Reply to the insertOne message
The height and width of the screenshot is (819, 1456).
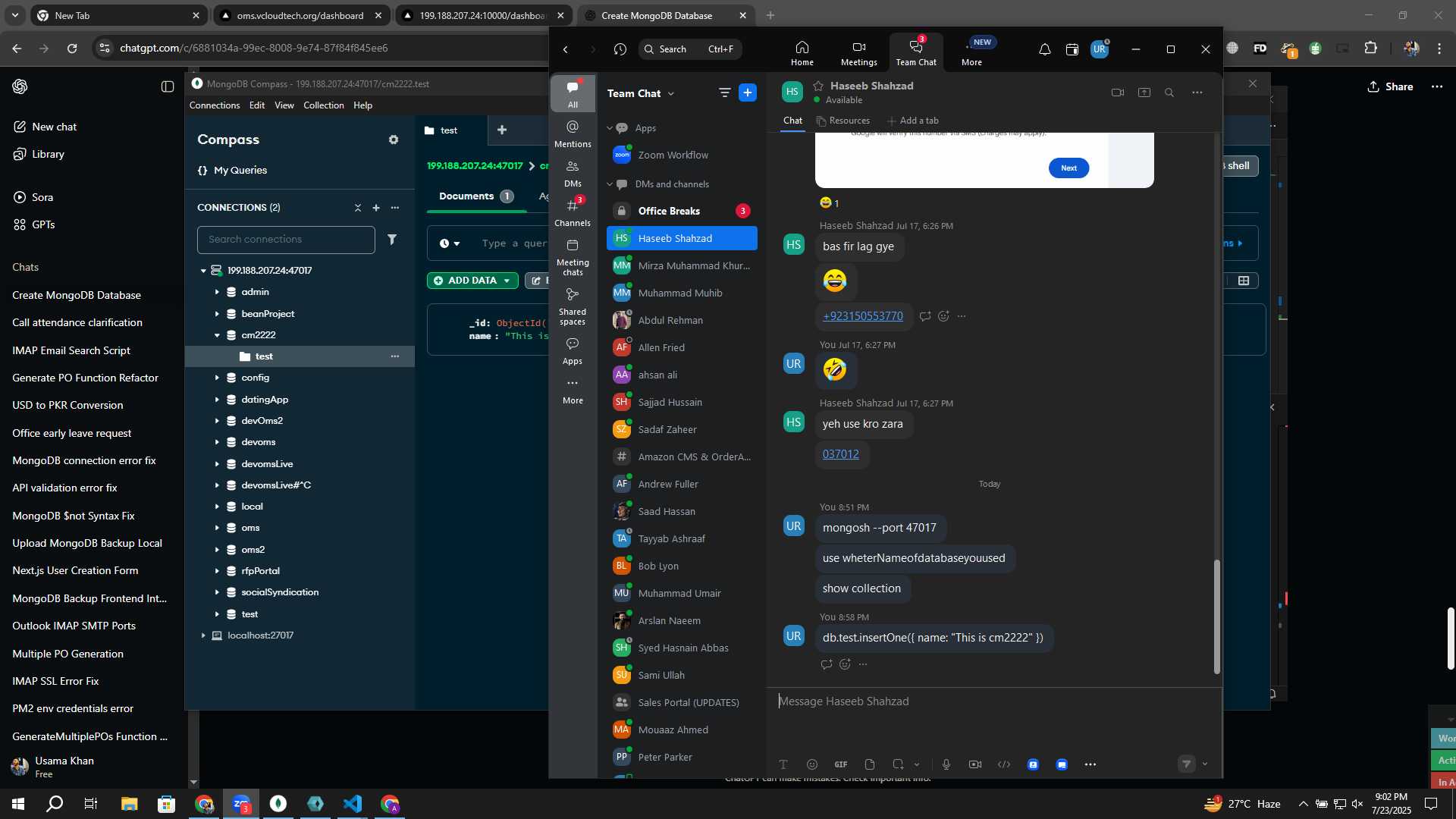[x=827, y=664]
